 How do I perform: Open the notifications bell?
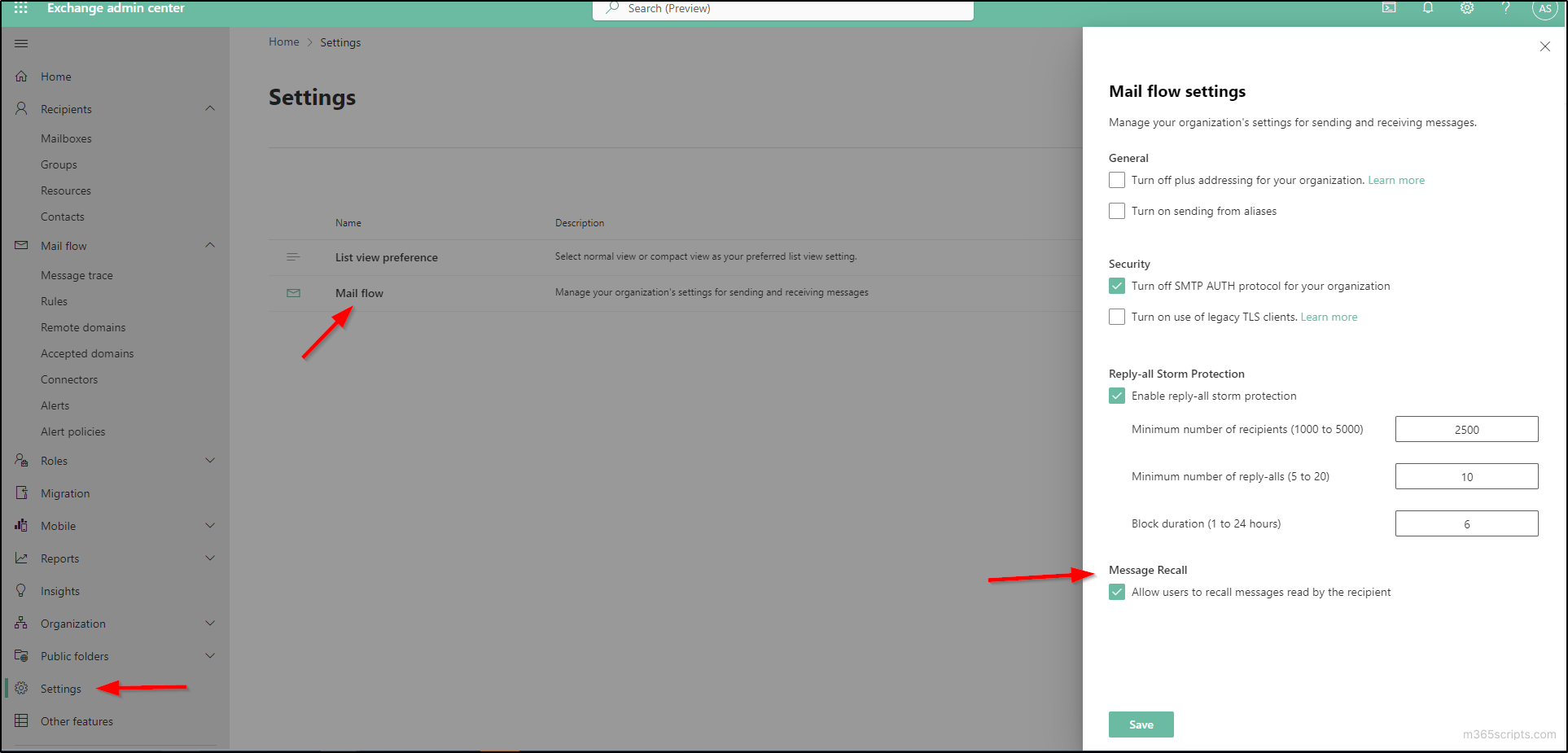tap(1427, 8)
